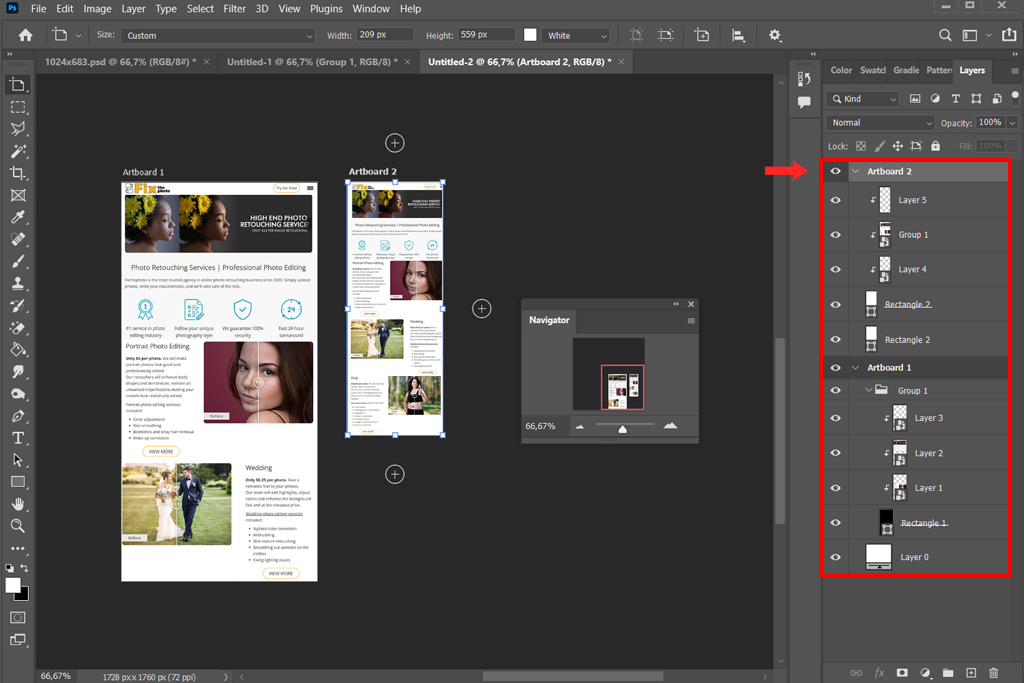Select the Path Selection tool

tap(18, 460)
